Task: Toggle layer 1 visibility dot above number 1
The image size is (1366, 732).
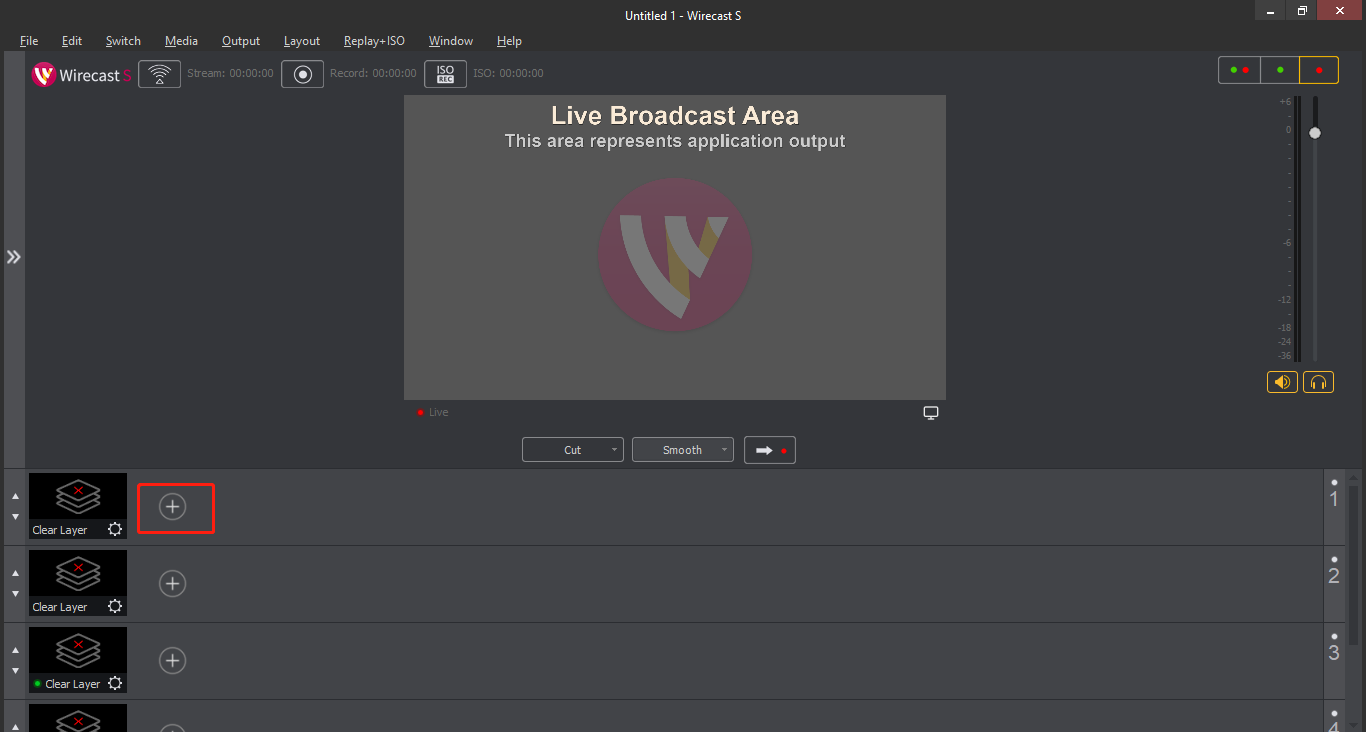Action: (1334, 482)
